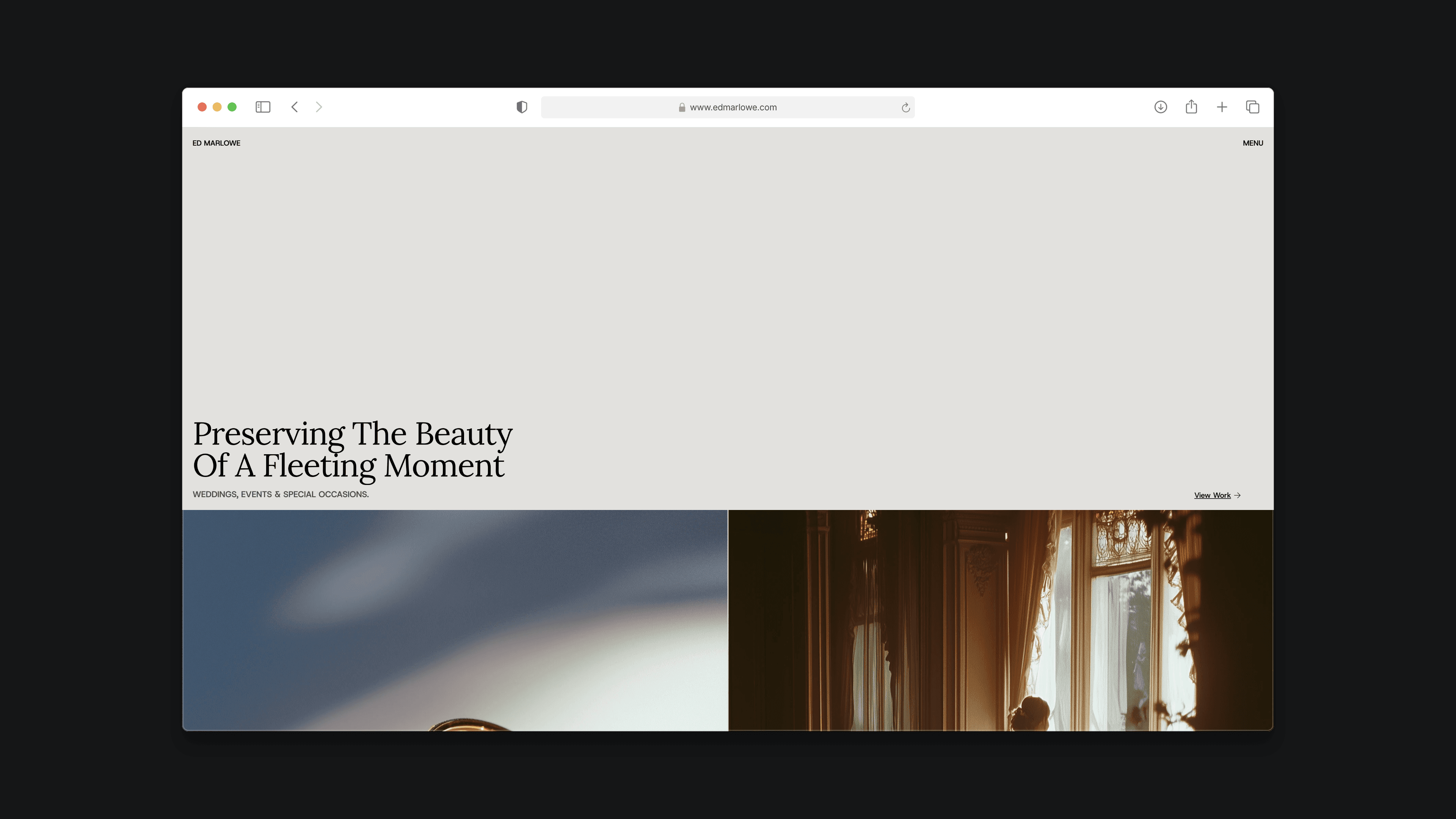Click the WEDDINGS, EVENTS & SPECIAL OCCASIONS text
This screenshot has width=1456, height=819.
280,494
